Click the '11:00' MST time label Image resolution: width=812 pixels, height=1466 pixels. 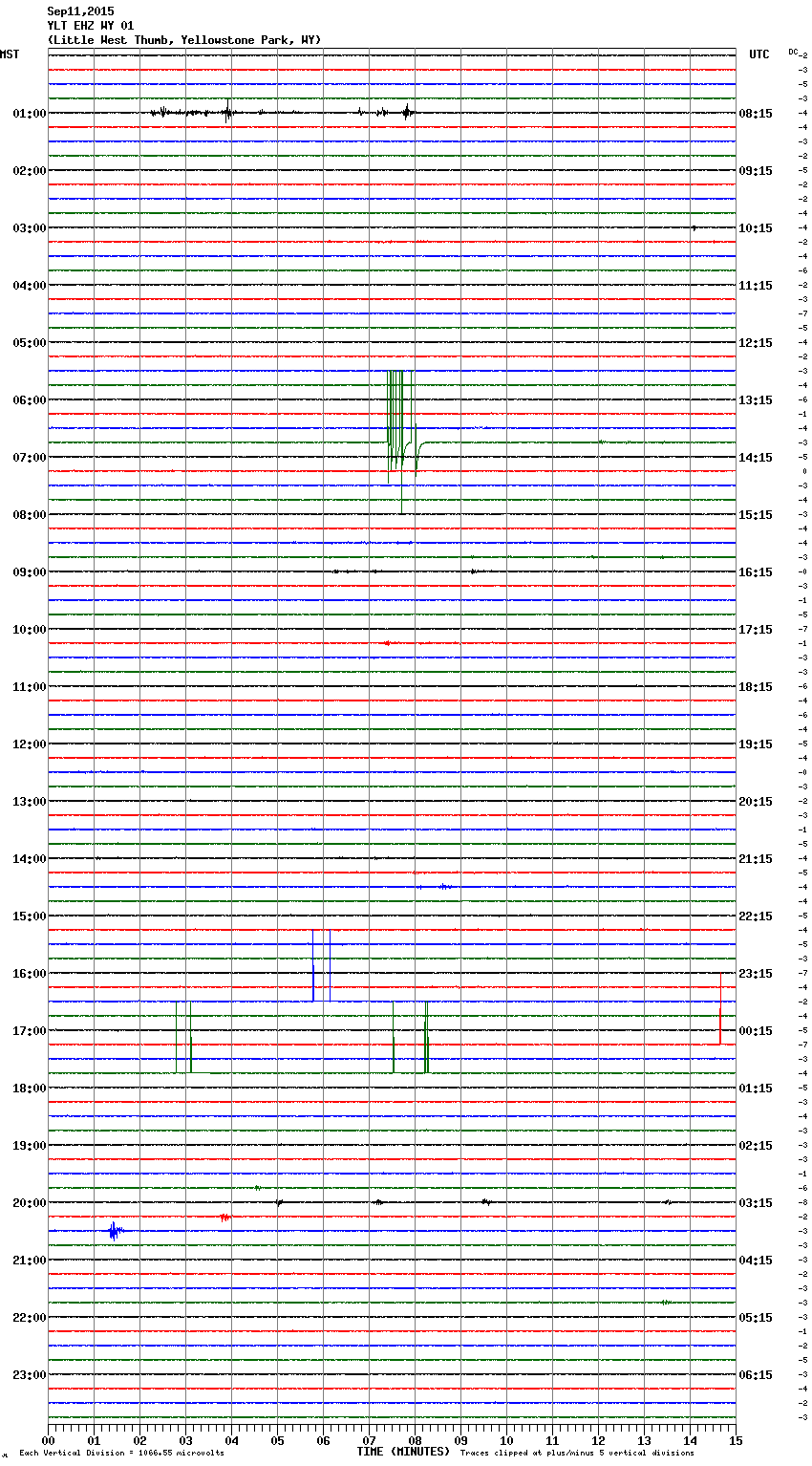coord(30,687)
